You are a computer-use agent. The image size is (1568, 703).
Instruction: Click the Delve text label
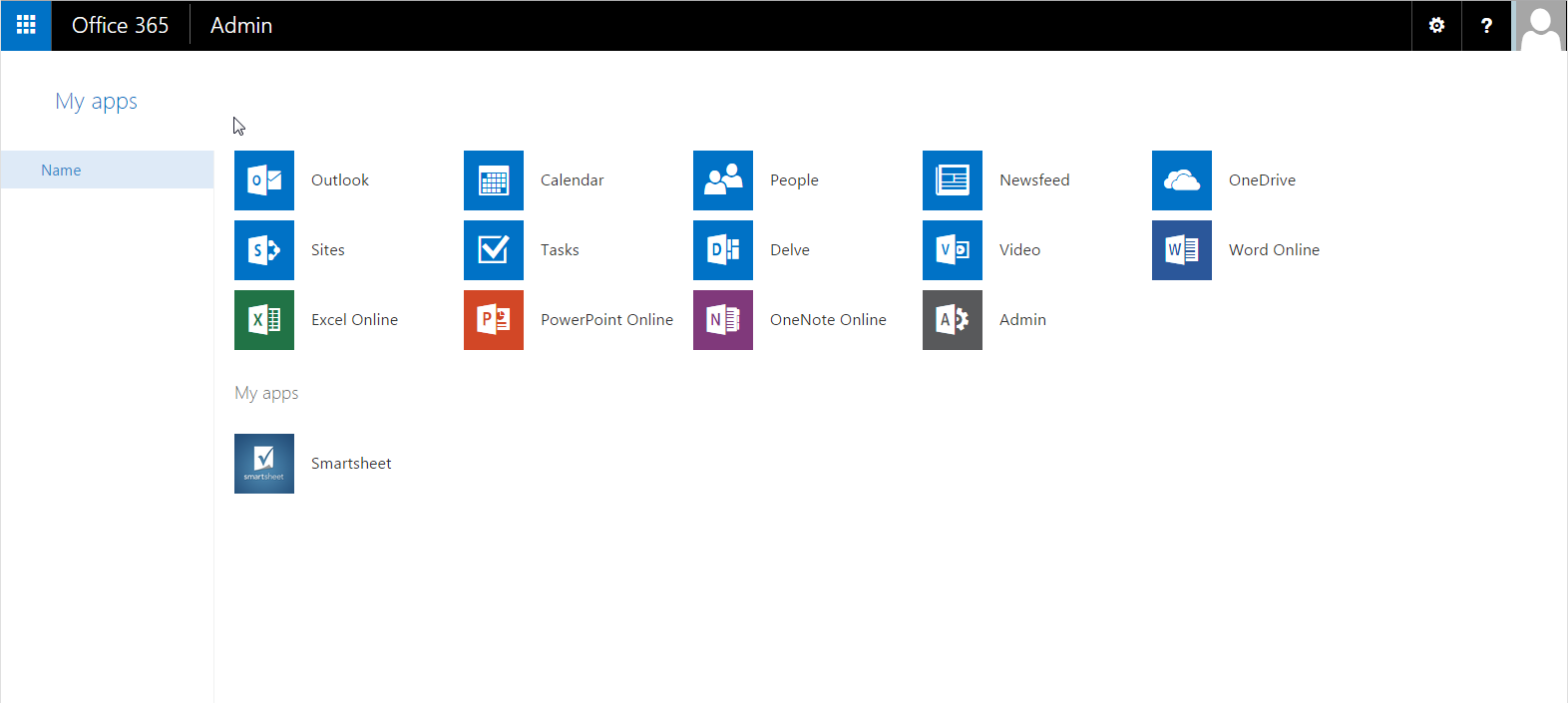click(x=790, y=250)
